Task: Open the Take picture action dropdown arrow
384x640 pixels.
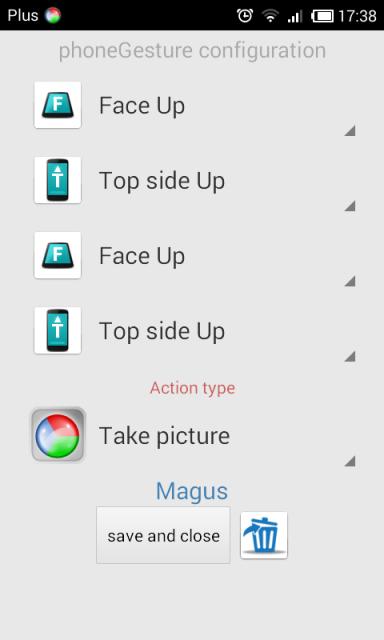Action: pos(350,461)
